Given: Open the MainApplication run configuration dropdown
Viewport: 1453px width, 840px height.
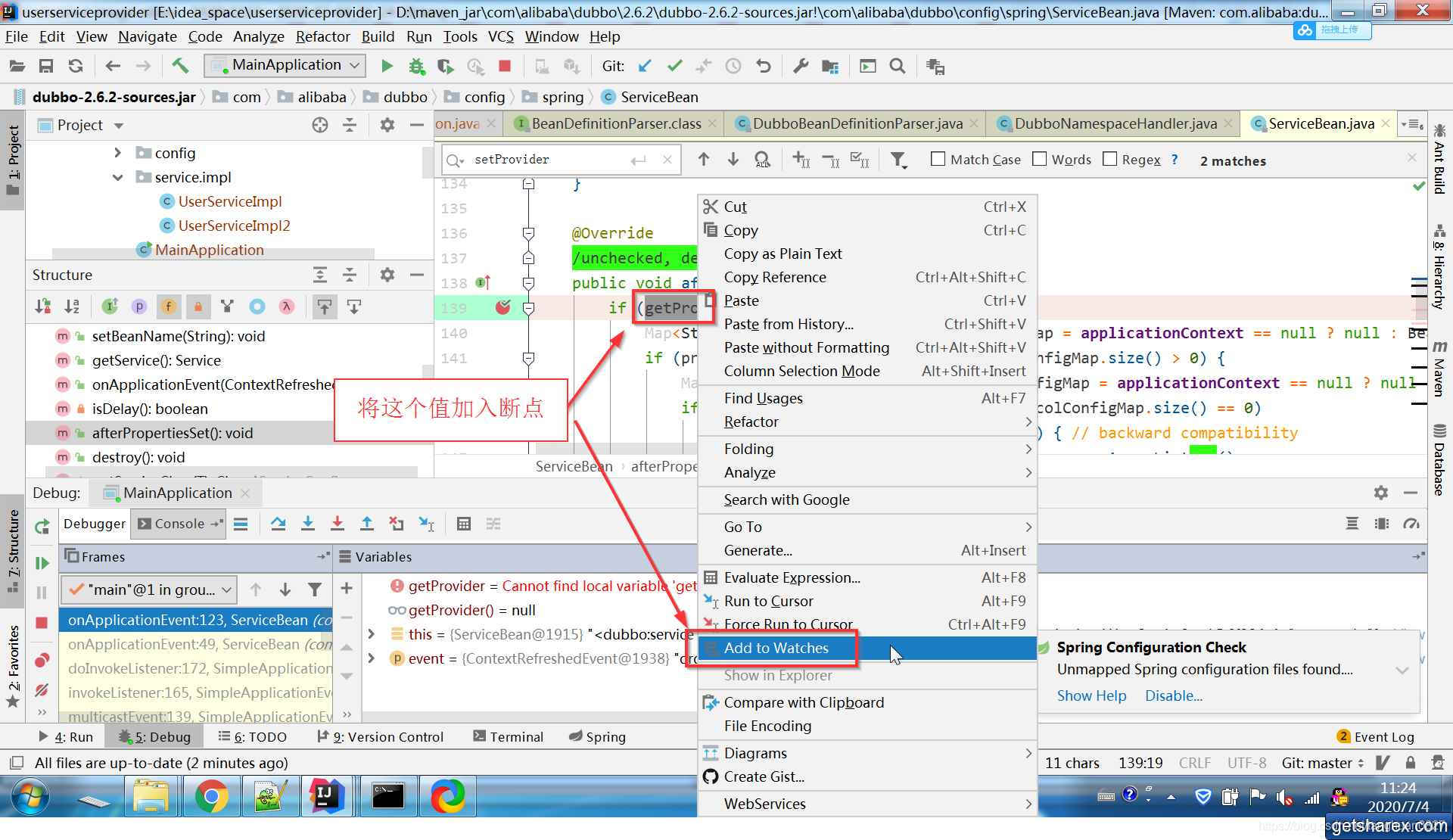Looking at the screenshot, I should pyautogui.click(x=285, y=65).
